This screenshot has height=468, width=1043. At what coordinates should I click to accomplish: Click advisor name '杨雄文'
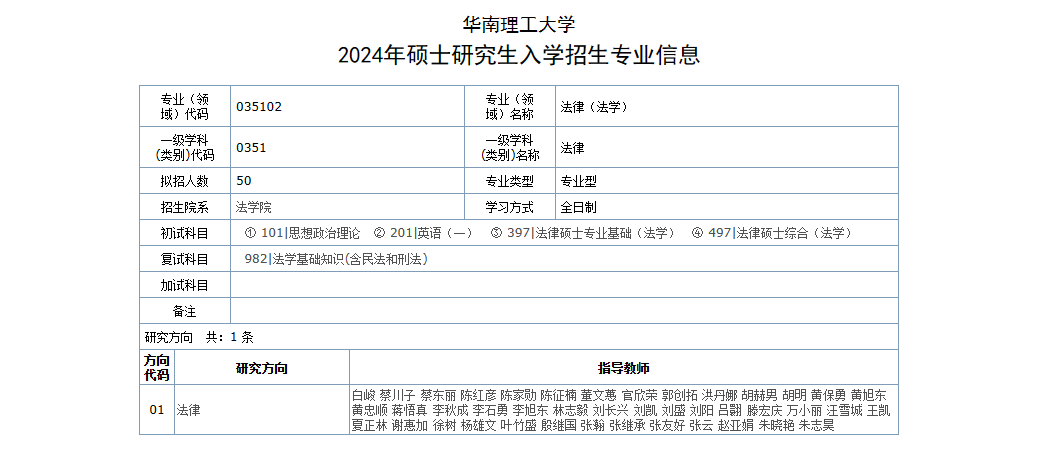(x=478, y=426)
